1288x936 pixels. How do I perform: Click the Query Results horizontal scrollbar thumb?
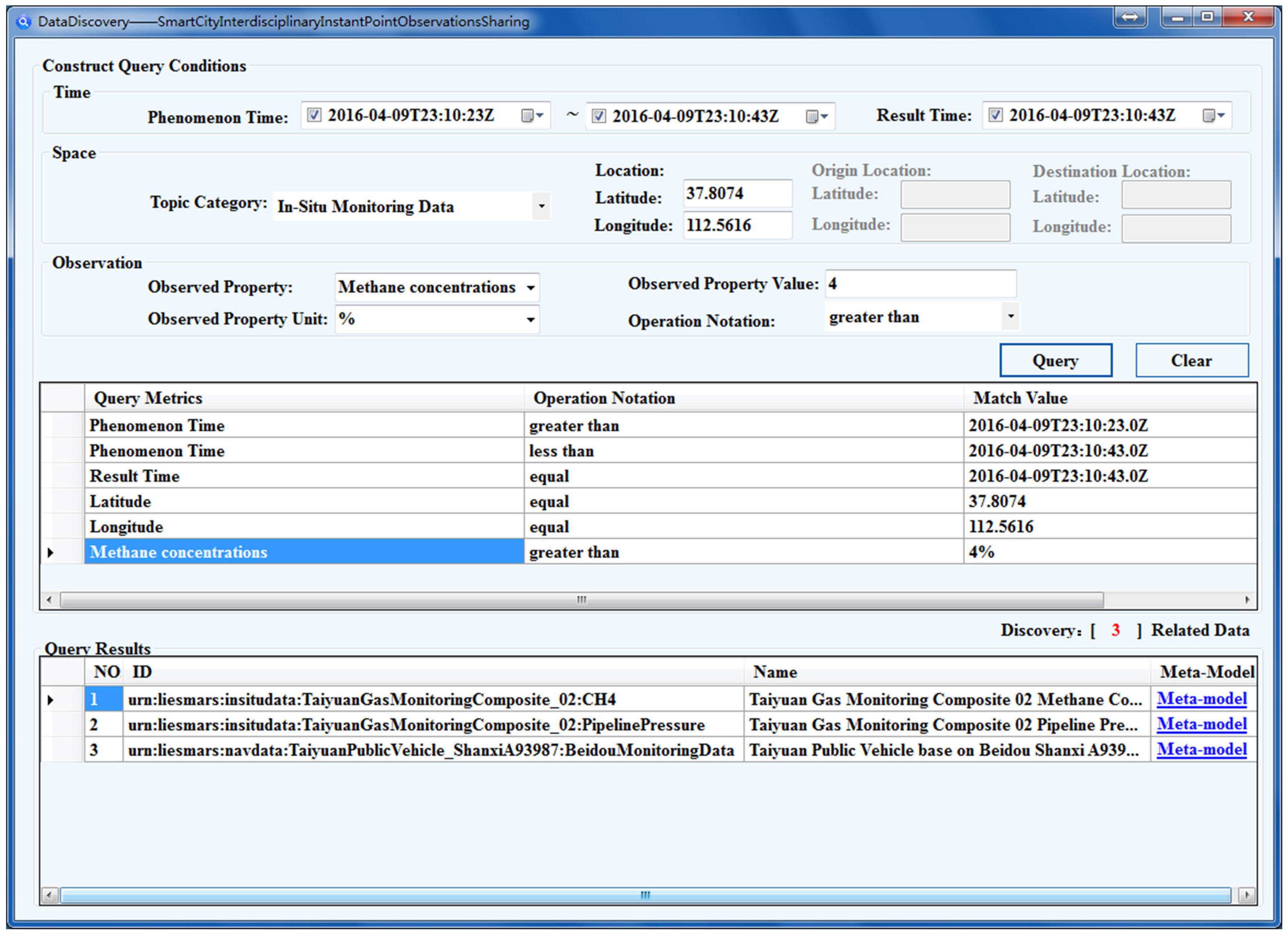645,895
